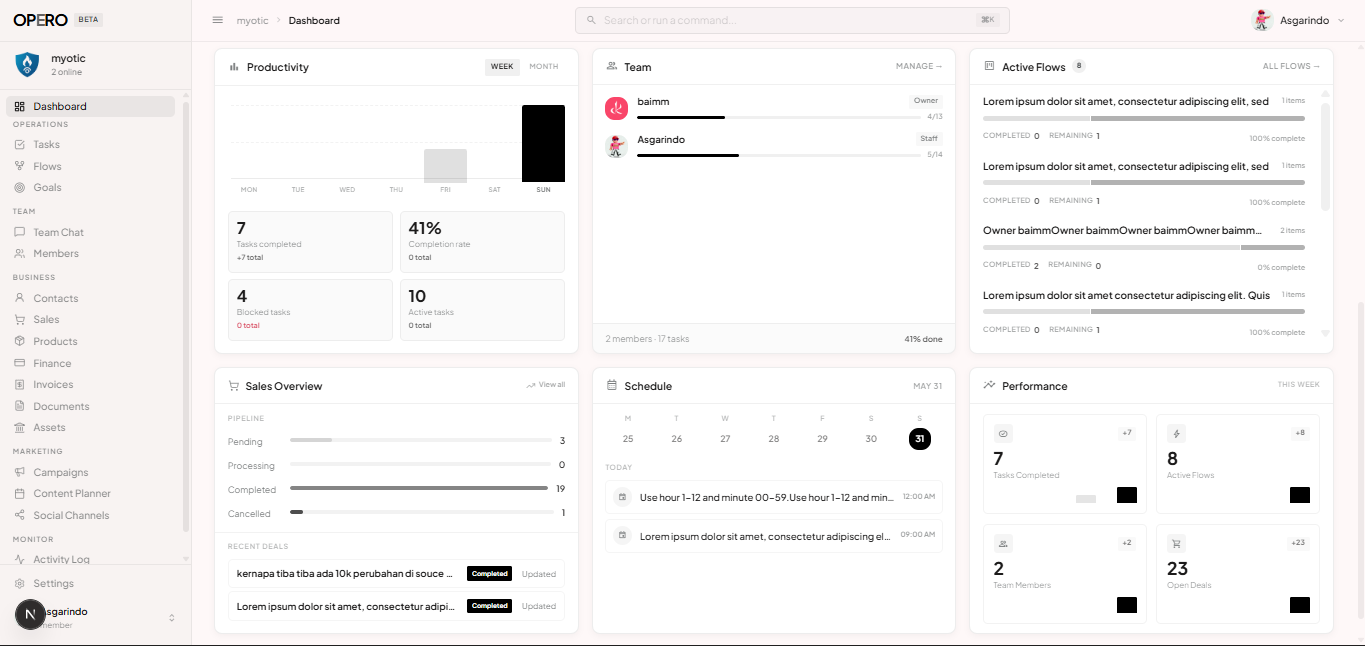The height and width of the screenshot is (646, 1365).
Task: Click the search magnifier icon
Action: click(591, 20)
